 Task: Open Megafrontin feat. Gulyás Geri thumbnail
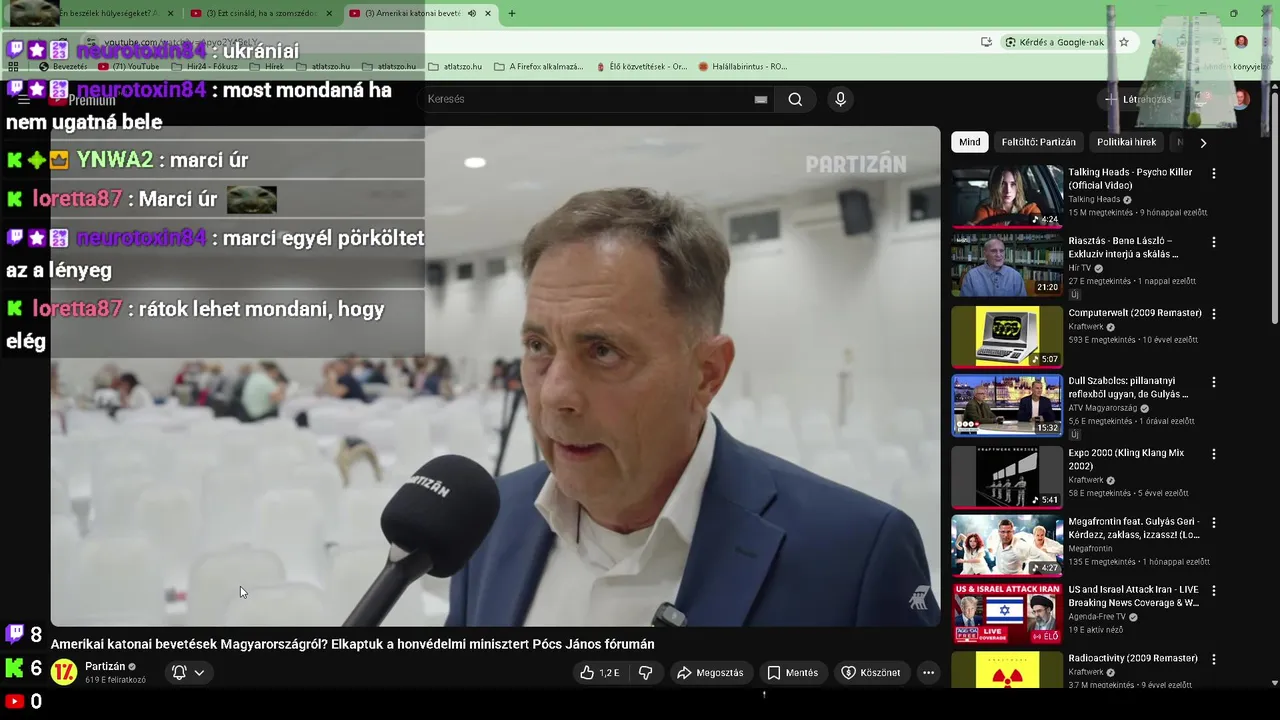(1007, 545)
